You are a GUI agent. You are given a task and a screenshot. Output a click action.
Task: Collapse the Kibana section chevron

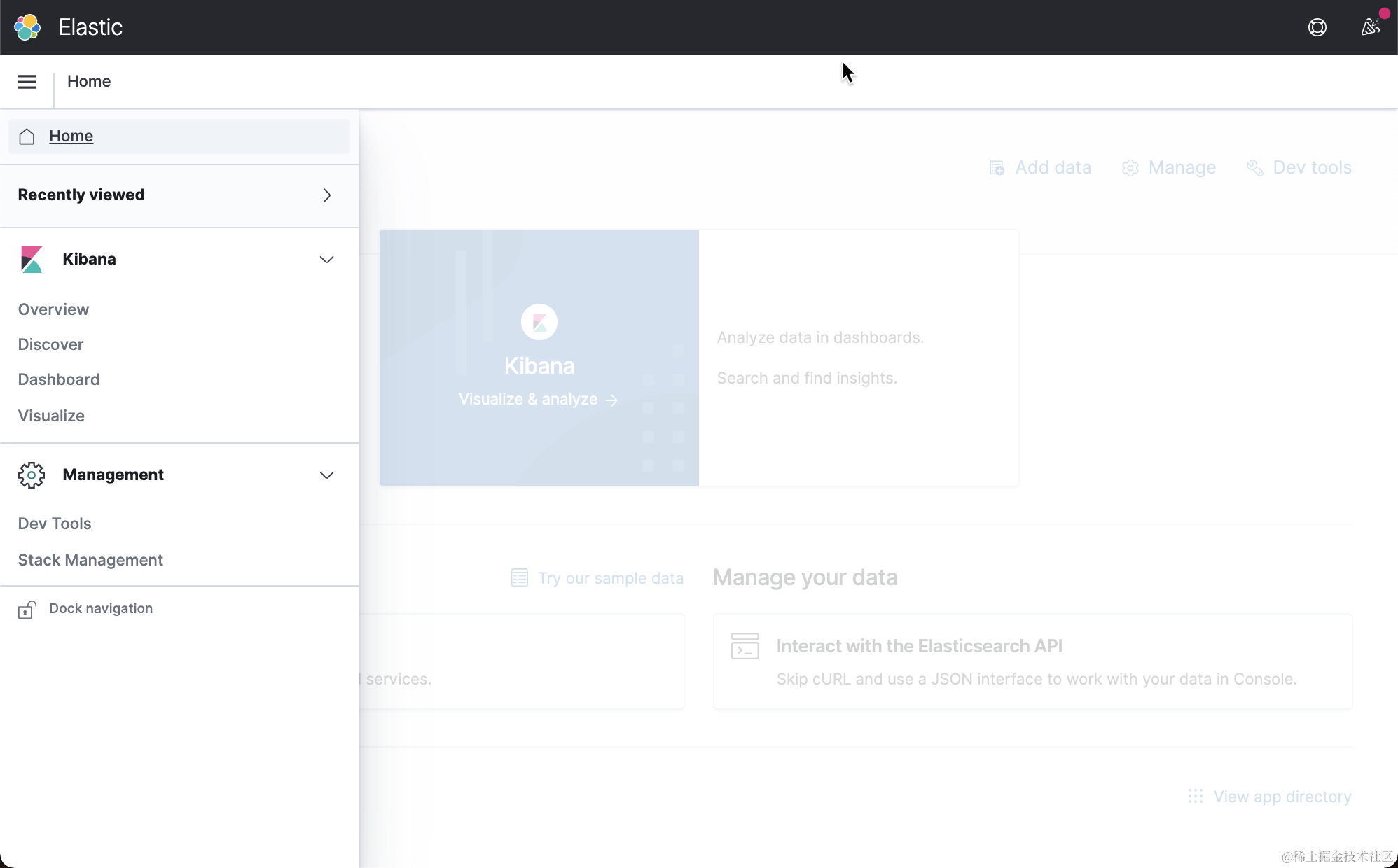click(x=326, y=260)
